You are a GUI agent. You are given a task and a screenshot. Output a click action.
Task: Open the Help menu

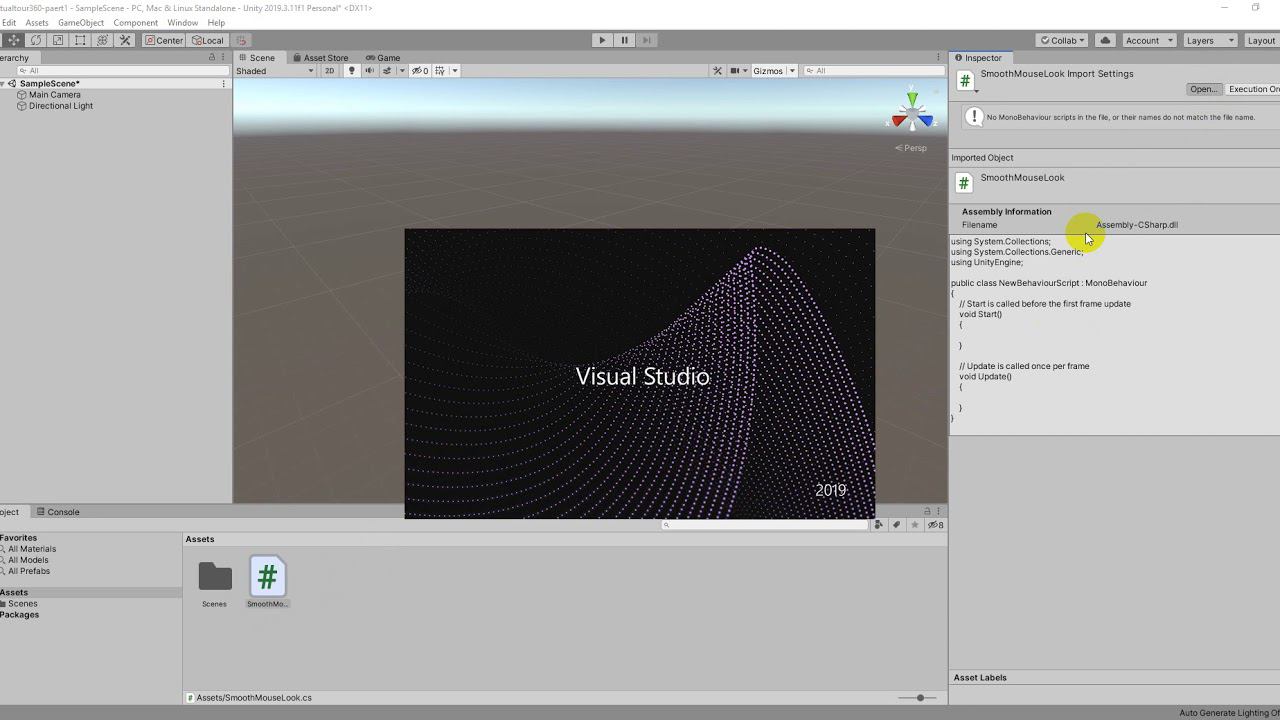216,22
